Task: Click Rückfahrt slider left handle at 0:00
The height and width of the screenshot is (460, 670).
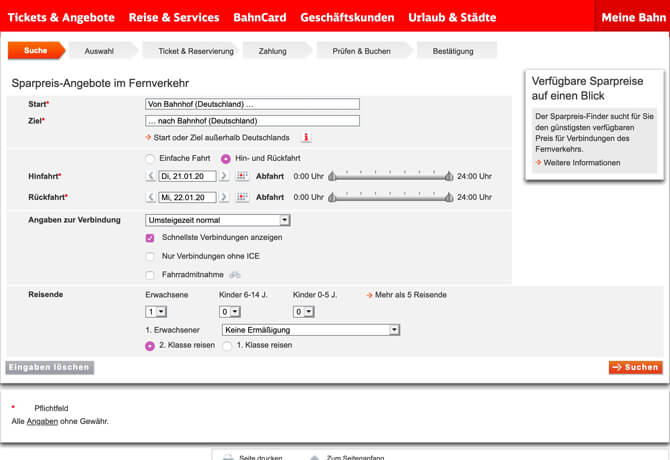Action: (x=332, y=197)
